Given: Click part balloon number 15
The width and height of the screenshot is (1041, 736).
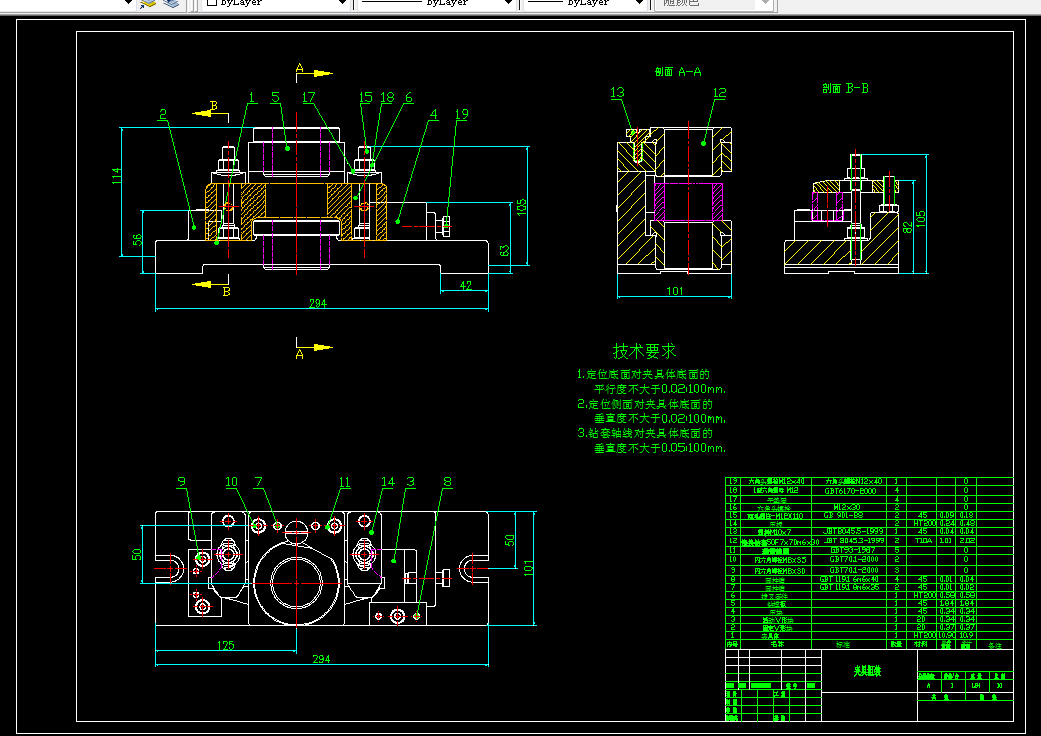Looking at the screenshot, I should coord(366,98).
